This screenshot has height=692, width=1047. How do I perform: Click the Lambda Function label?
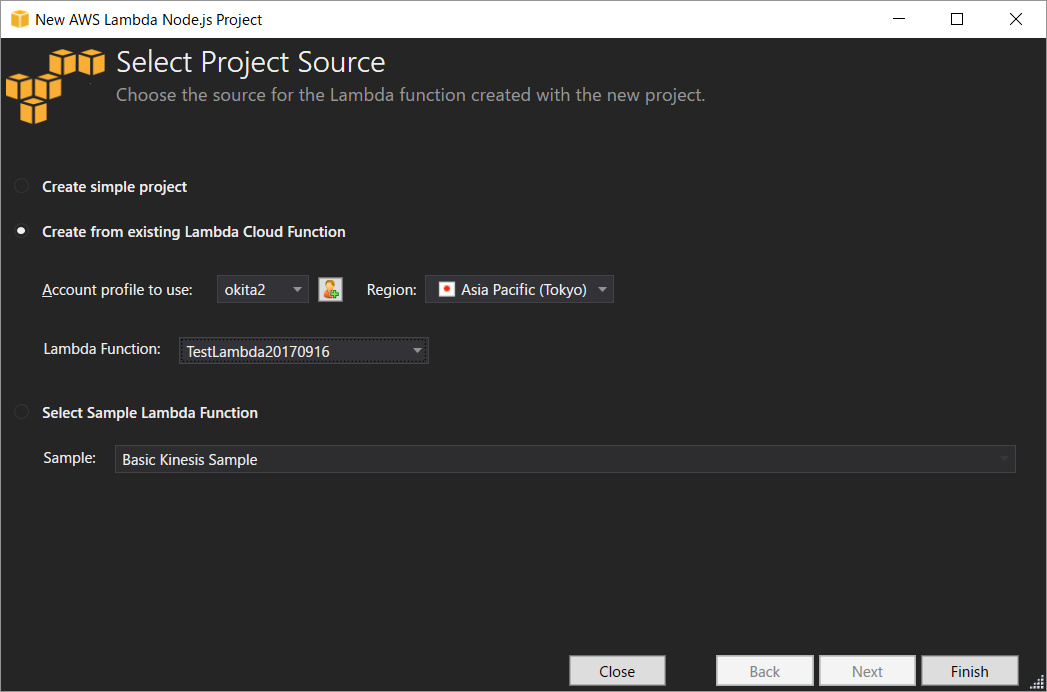point(102,349)
